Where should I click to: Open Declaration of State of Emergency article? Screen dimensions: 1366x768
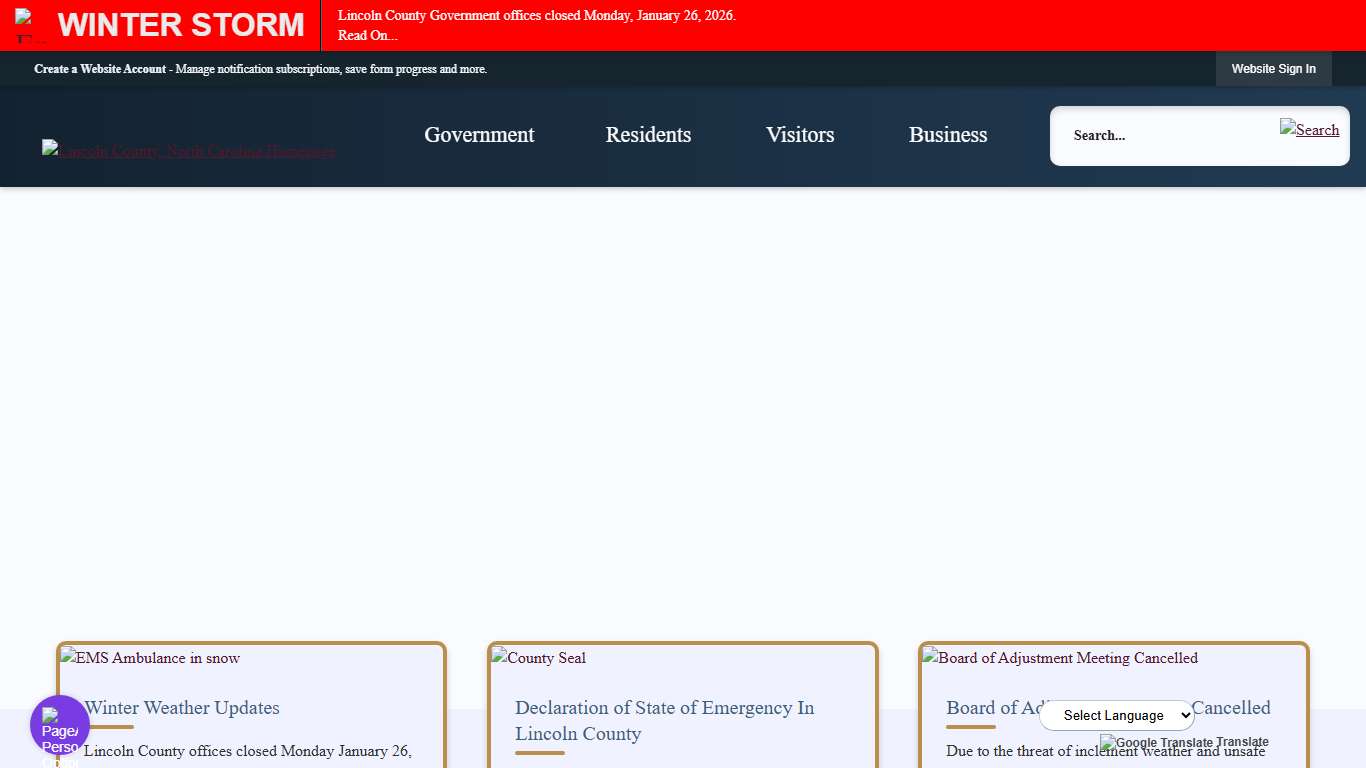pyautogui.click(x=664, y=720)
